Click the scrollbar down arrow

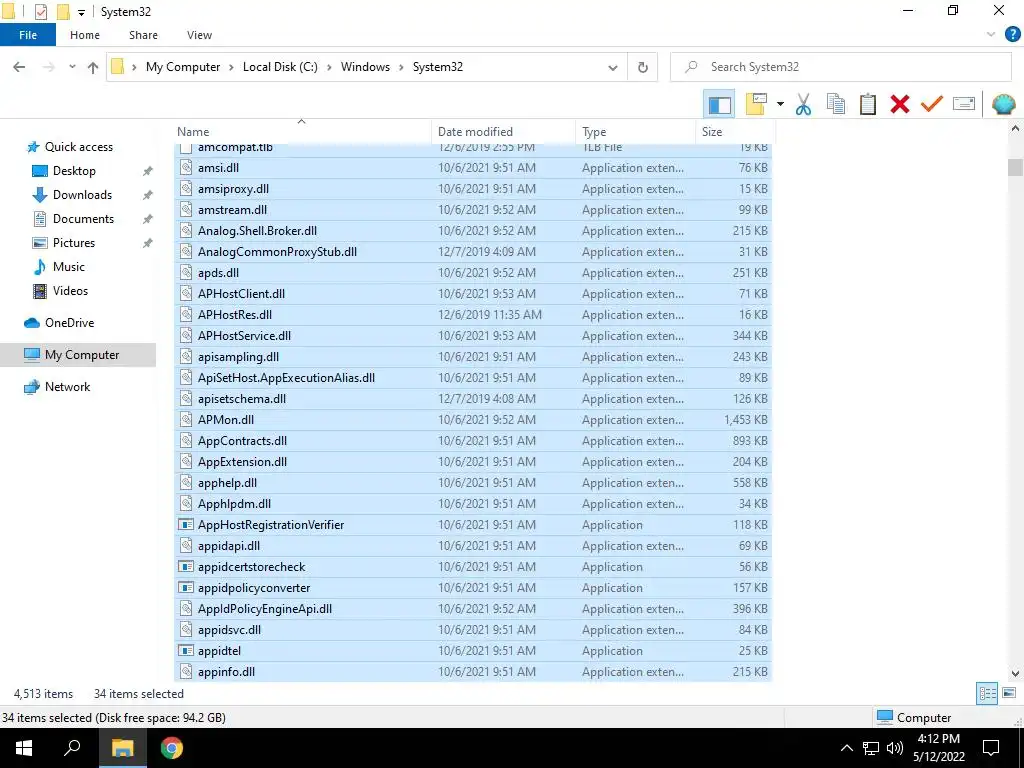click(x=1015, y=673)
